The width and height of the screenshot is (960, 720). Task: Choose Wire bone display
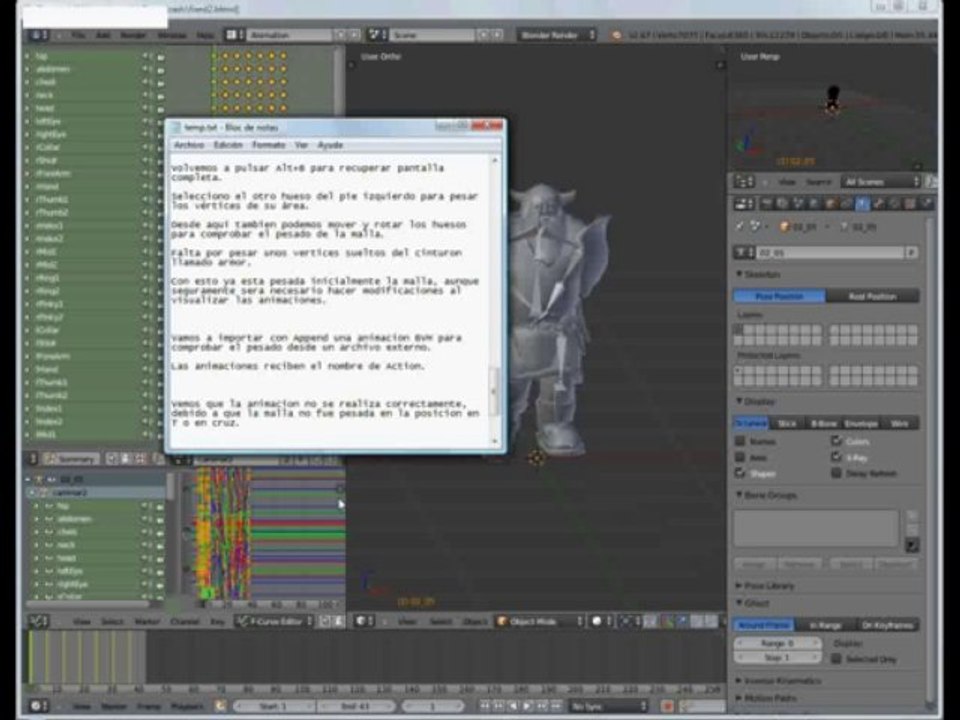coord(899,423)
